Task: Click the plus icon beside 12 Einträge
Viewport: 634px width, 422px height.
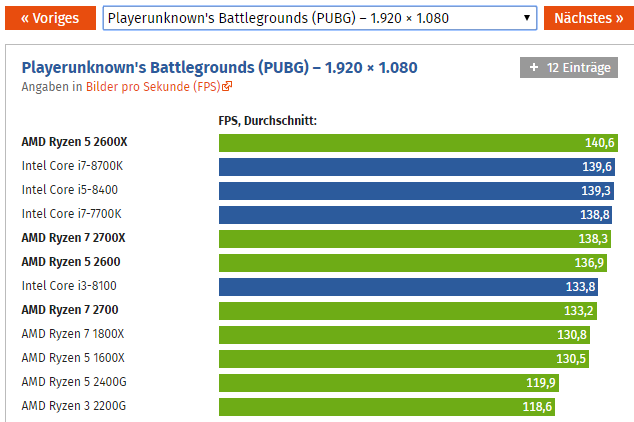Action: [533, 67]
